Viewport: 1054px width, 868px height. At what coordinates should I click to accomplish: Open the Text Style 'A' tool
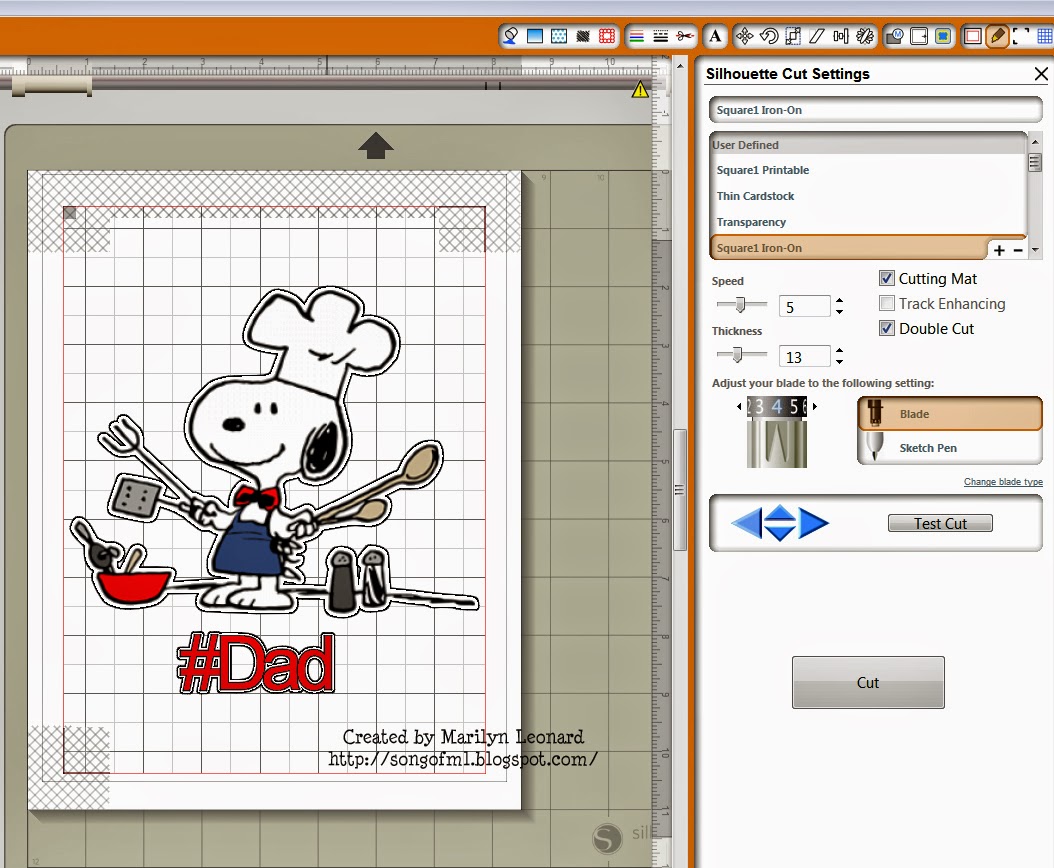point(715,36)
